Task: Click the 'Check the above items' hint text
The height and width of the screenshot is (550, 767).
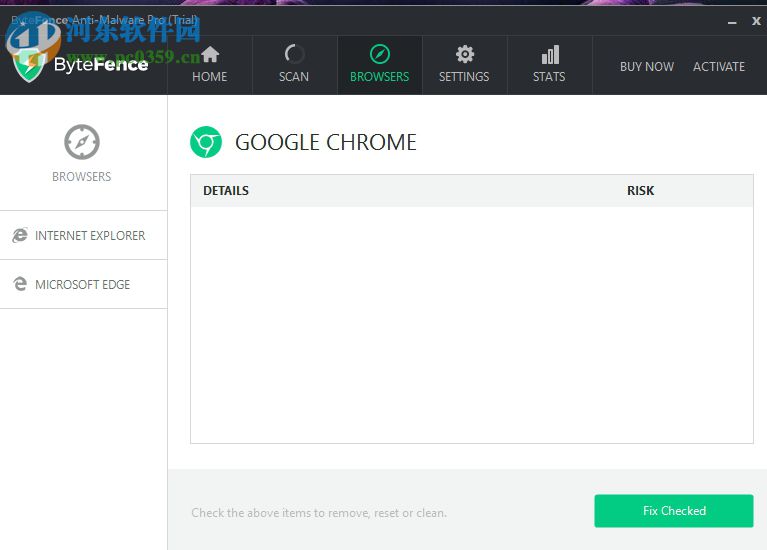Action: 319,513
